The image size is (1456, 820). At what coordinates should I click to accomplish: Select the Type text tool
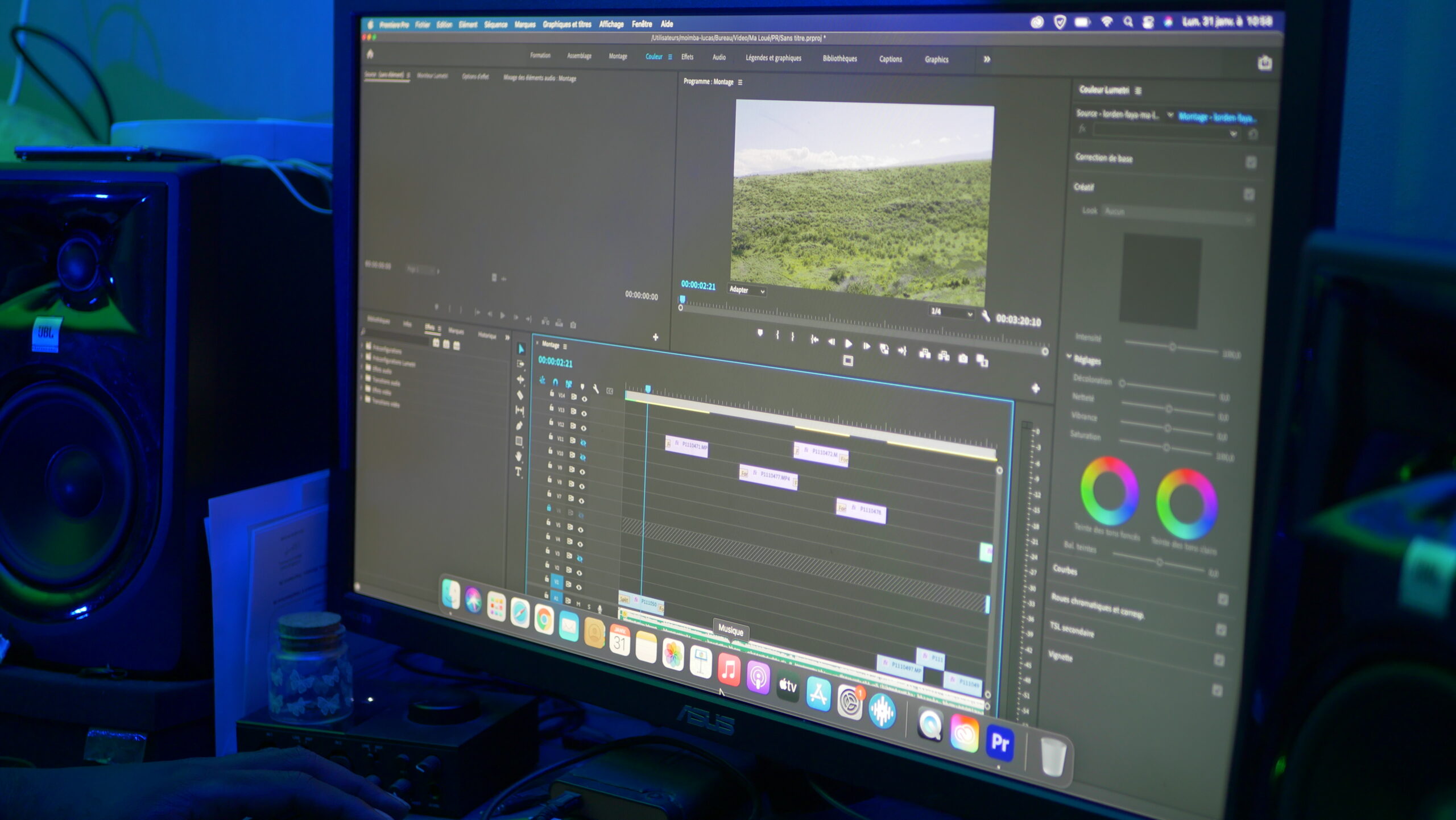(x=518, y=471)
